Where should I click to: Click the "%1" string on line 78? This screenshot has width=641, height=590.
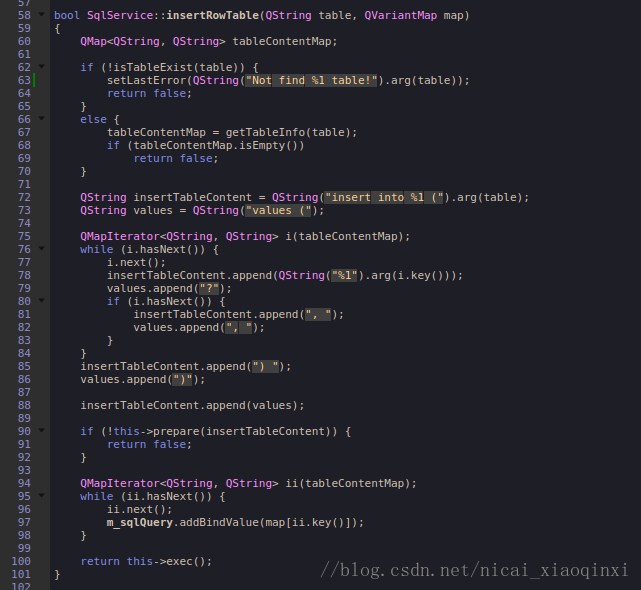coord(345,276)
